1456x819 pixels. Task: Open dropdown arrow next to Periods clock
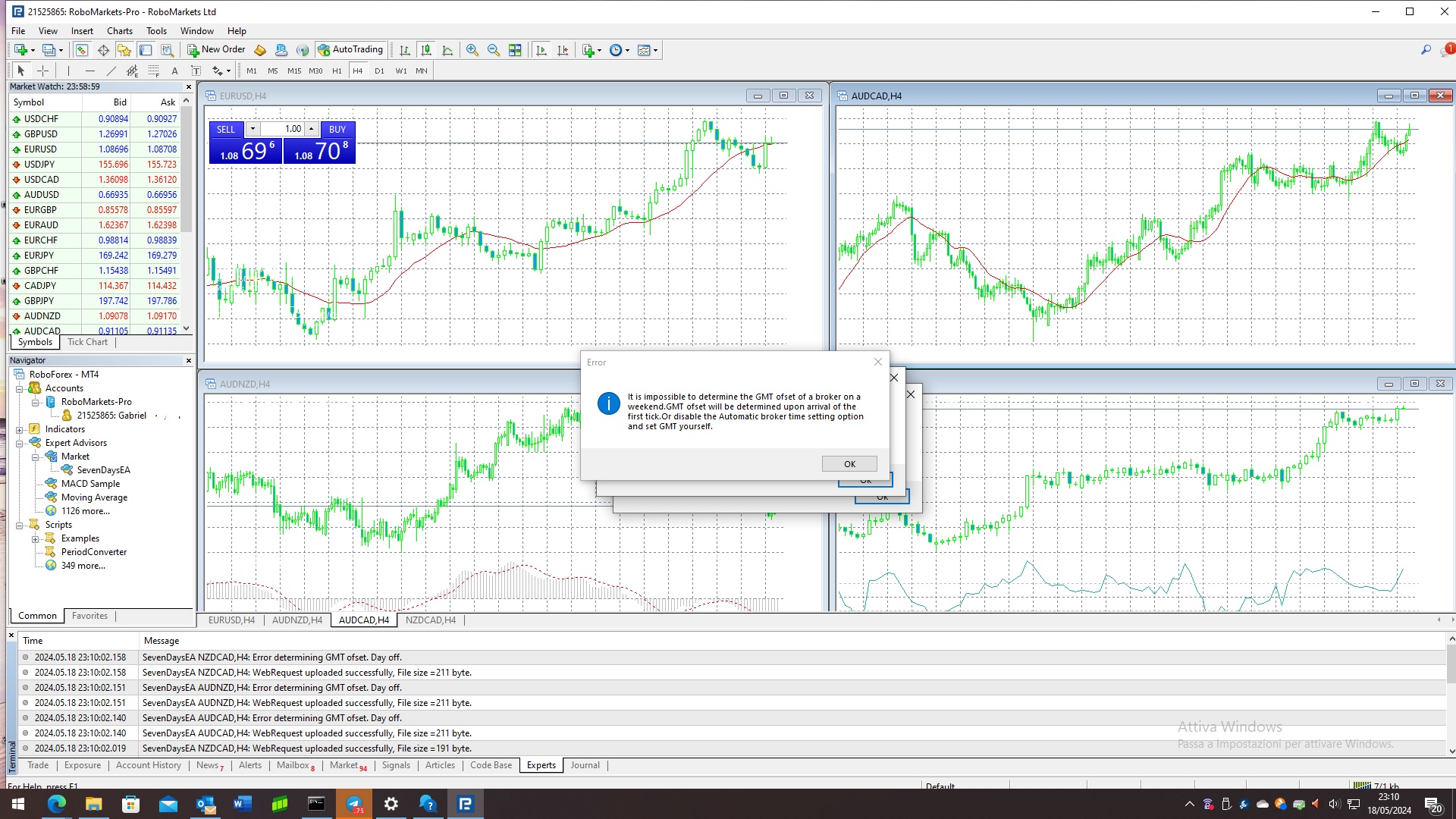coord(627,50)
